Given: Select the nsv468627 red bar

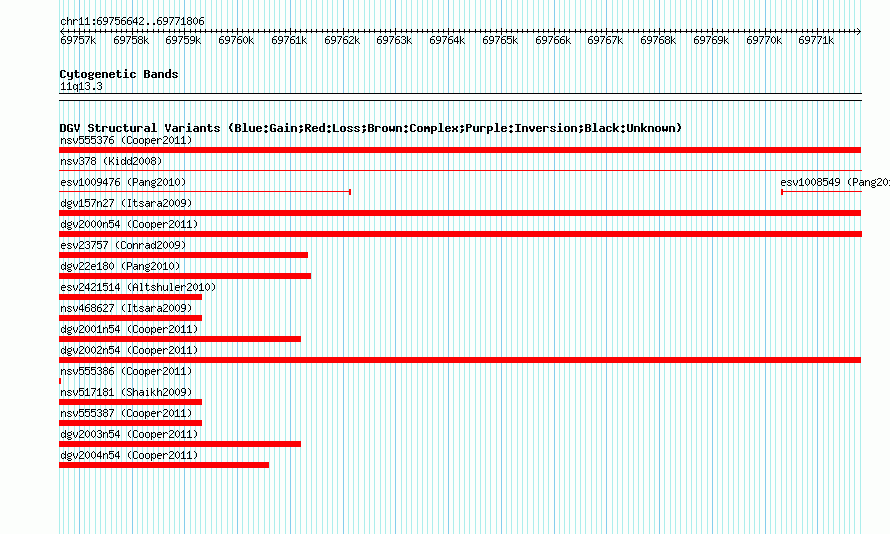Looking at the screenshot, I should [x=131, y=318].
